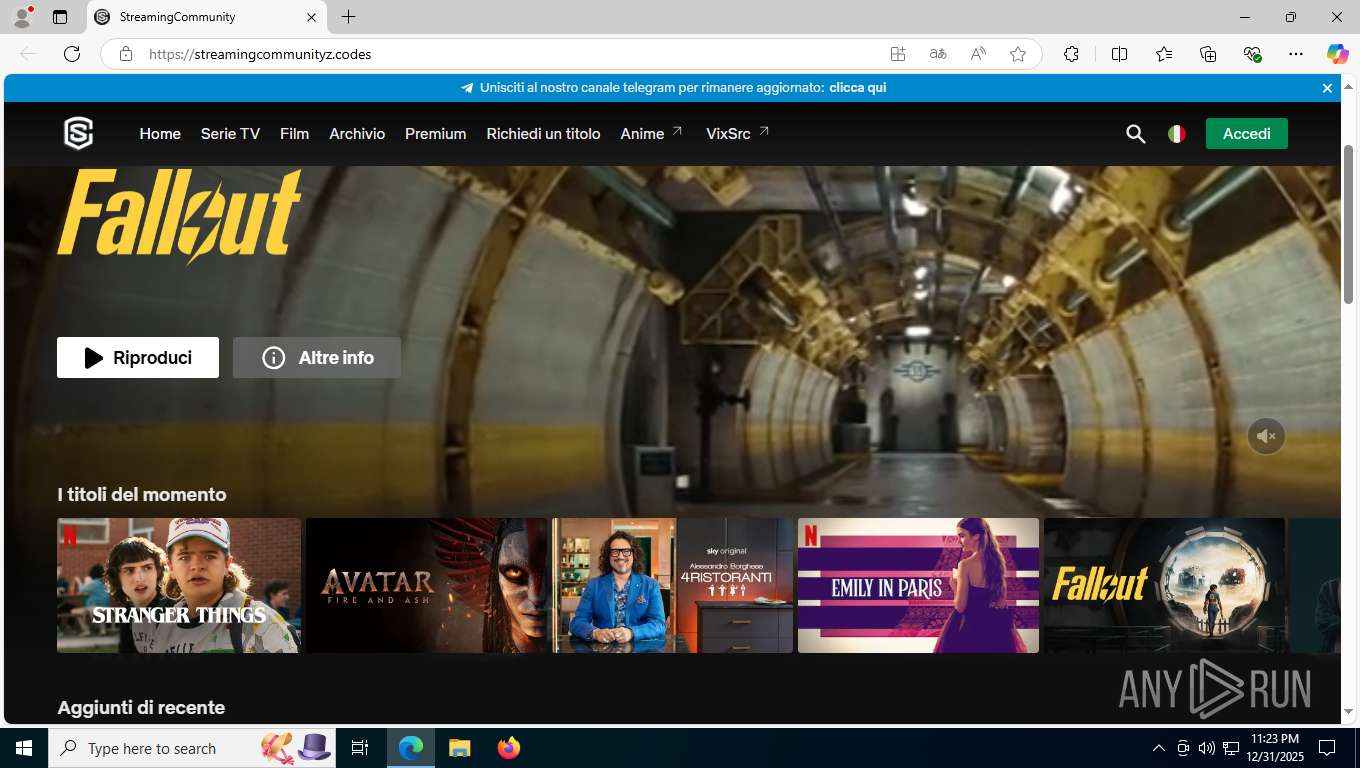
Task: Click the scrollbar down arrow
Action: (1348, 711)
